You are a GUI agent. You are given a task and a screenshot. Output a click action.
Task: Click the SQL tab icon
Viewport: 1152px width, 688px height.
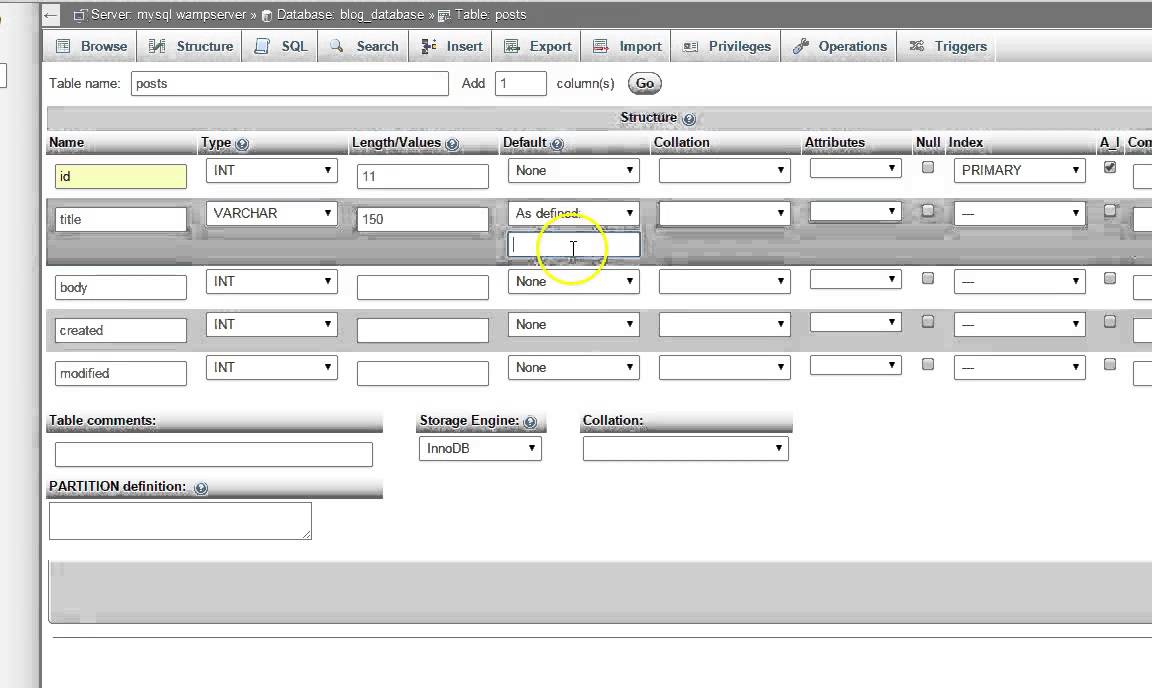pos(262,46)
